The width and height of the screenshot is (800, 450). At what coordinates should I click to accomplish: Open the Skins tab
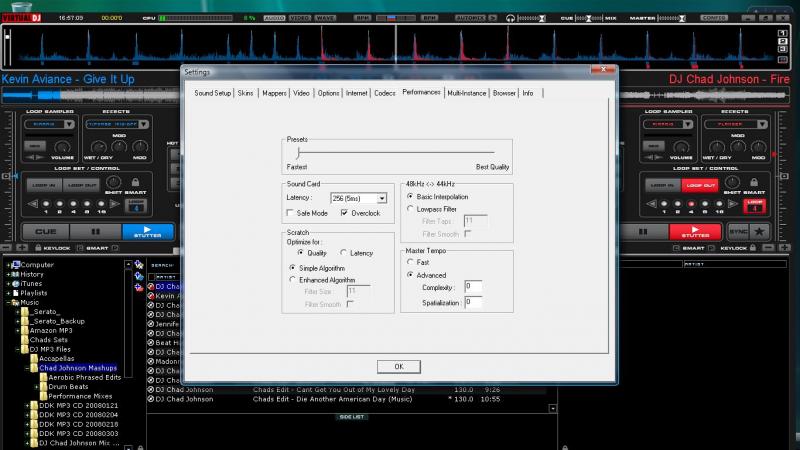pos(245,93)
